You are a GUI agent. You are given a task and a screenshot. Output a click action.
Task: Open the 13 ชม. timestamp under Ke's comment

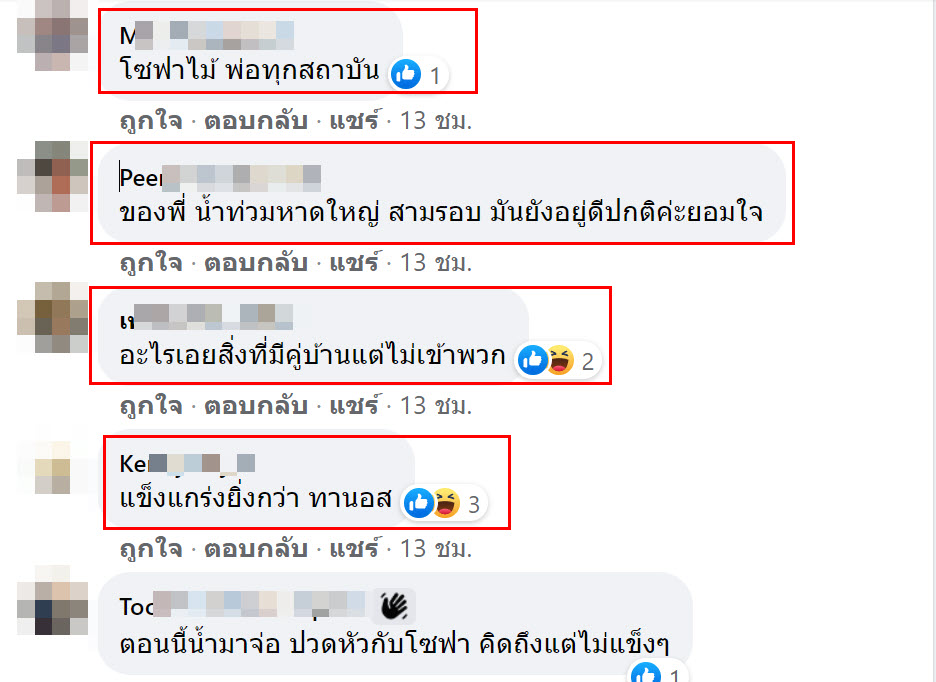pos(436,549)
